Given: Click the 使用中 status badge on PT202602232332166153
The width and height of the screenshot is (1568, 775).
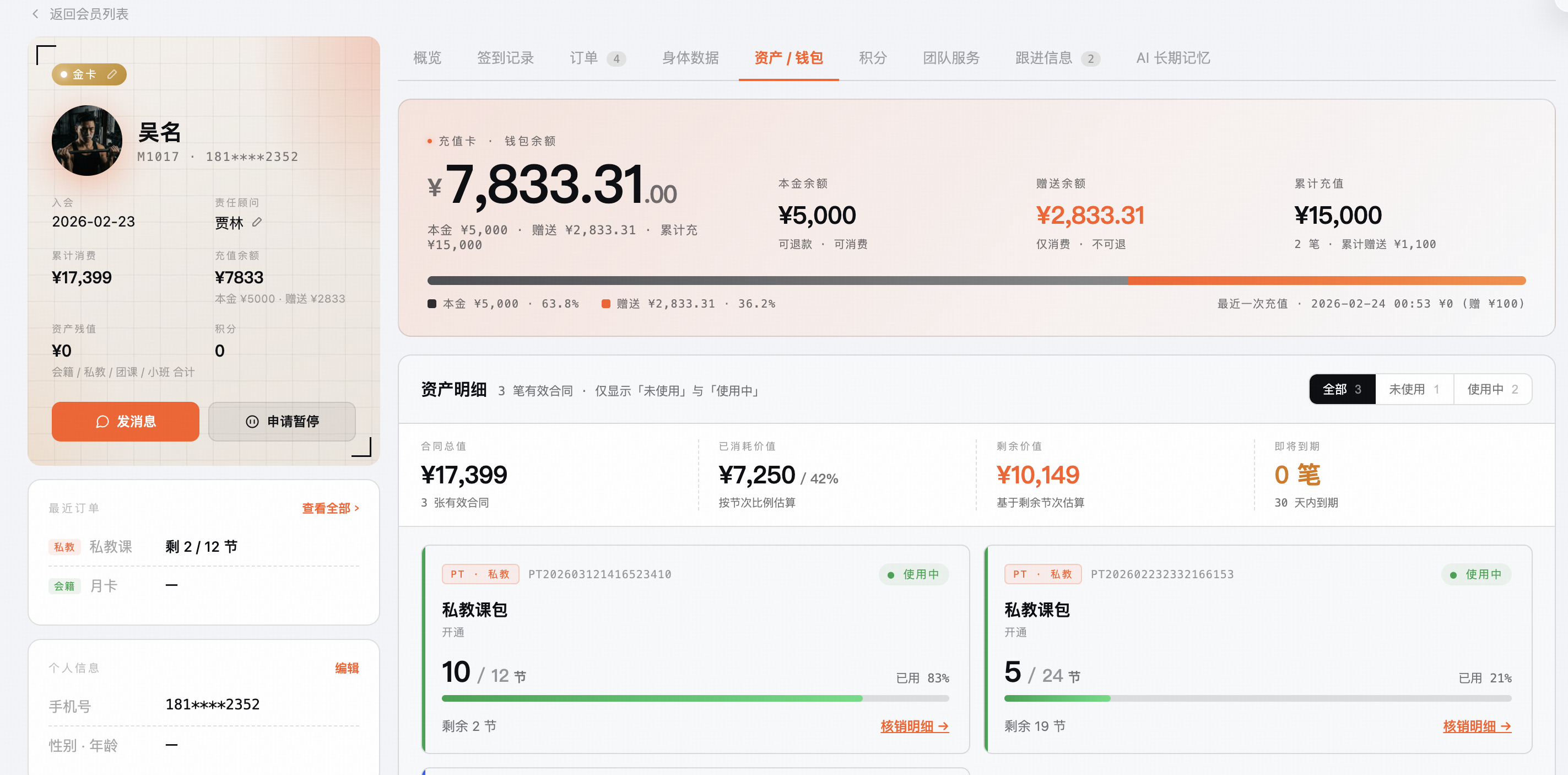Looking at the screenshot, I should point(1475,574).
